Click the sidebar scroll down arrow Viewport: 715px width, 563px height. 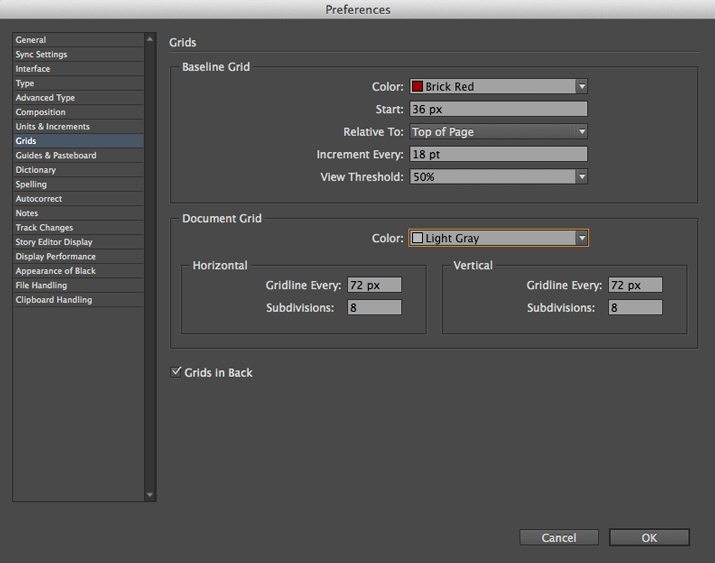150,495
